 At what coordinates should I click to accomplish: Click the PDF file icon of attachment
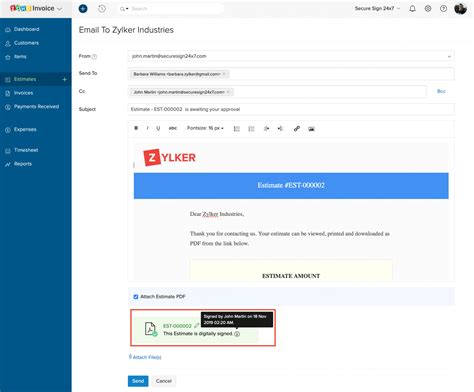coord(151,329)
